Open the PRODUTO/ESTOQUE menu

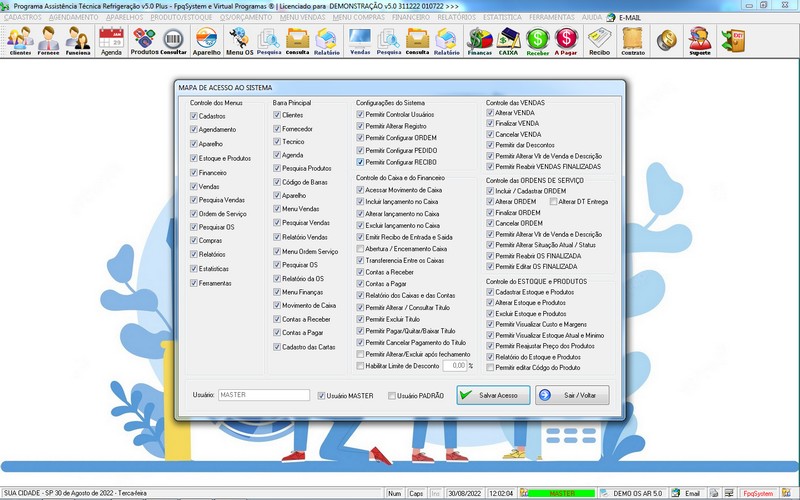pyautogui.click(x=181, y=17)
